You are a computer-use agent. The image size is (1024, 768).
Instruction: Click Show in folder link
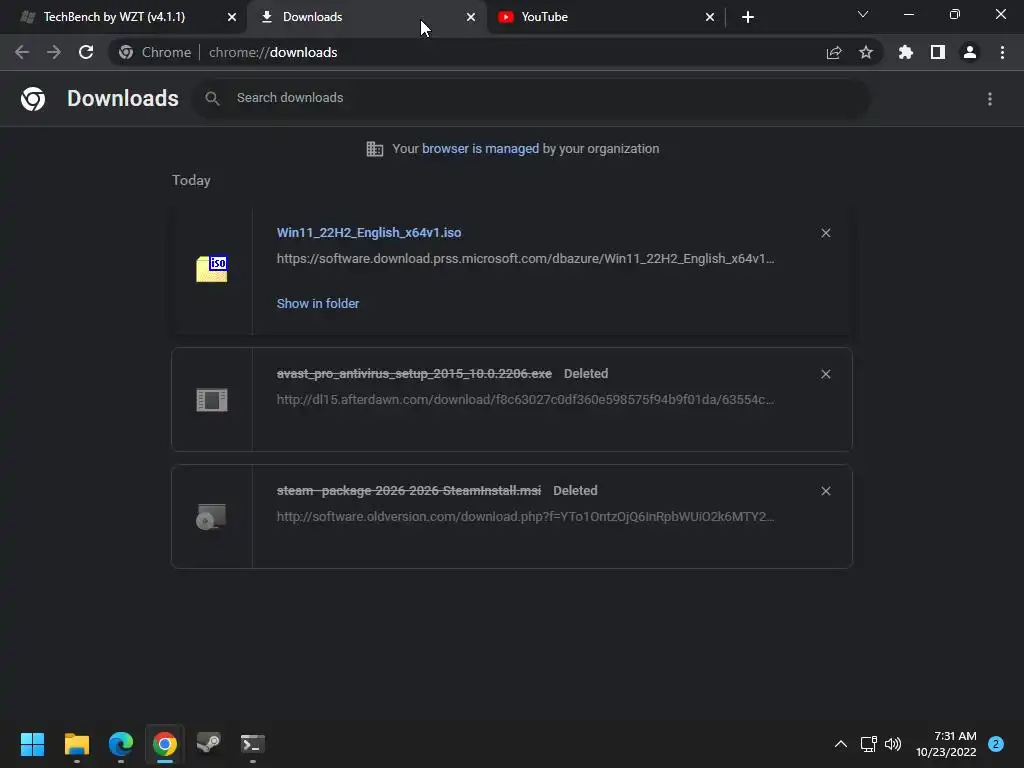tap(318, 304)
